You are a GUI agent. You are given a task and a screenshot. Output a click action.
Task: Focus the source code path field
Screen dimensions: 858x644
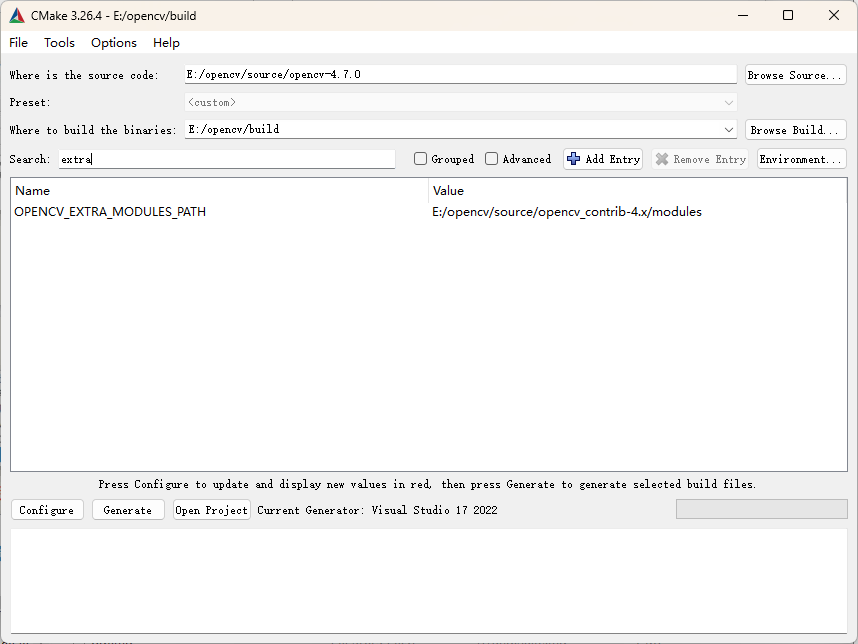pos(461,74)
